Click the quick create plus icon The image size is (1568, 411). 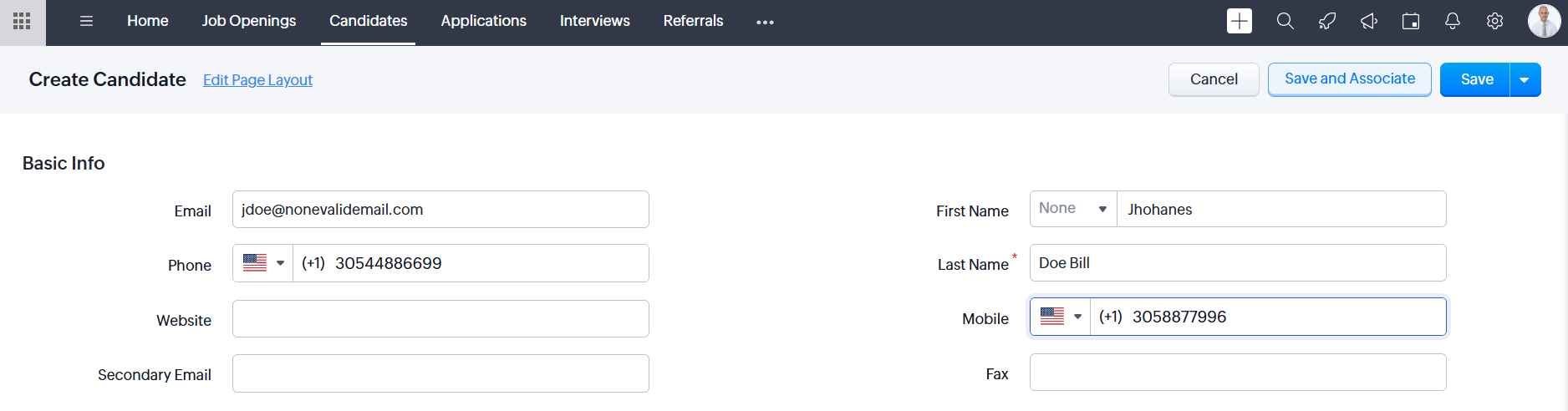1239,22
